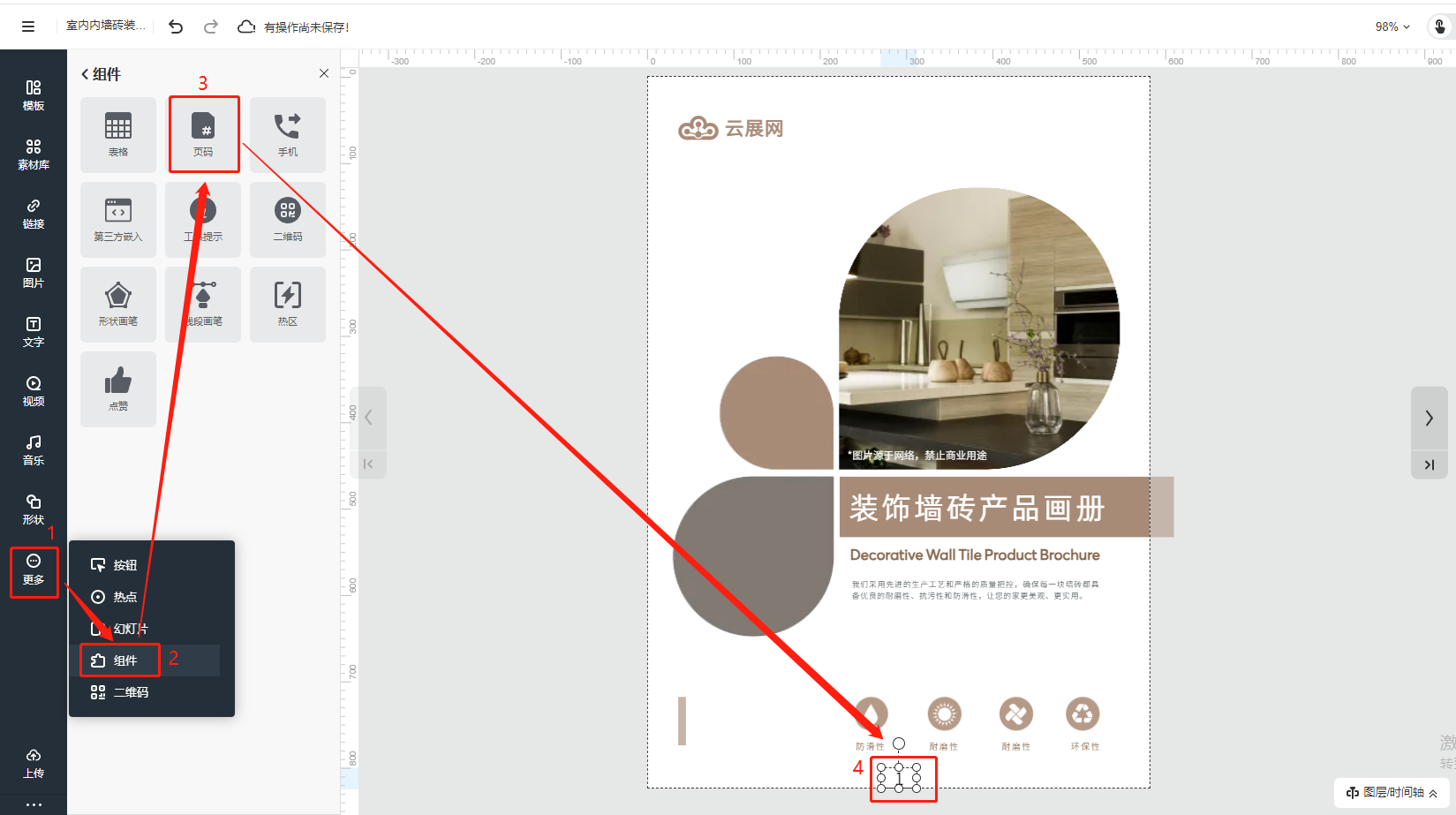Viewport: 1456px width, 815px height.
Task: Expand the 图层/时间轴 layers timeline panel
Action: (1392, 793)
